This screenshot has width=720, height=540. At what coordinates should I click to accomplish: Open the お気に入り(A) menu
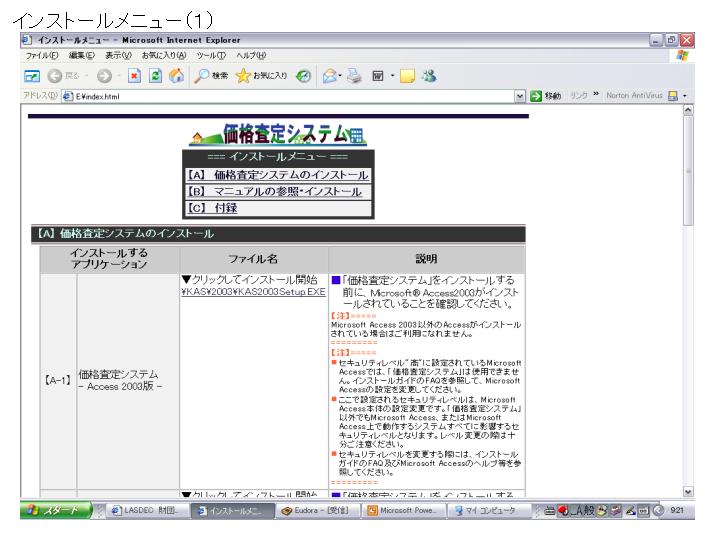tap(164, 56)
